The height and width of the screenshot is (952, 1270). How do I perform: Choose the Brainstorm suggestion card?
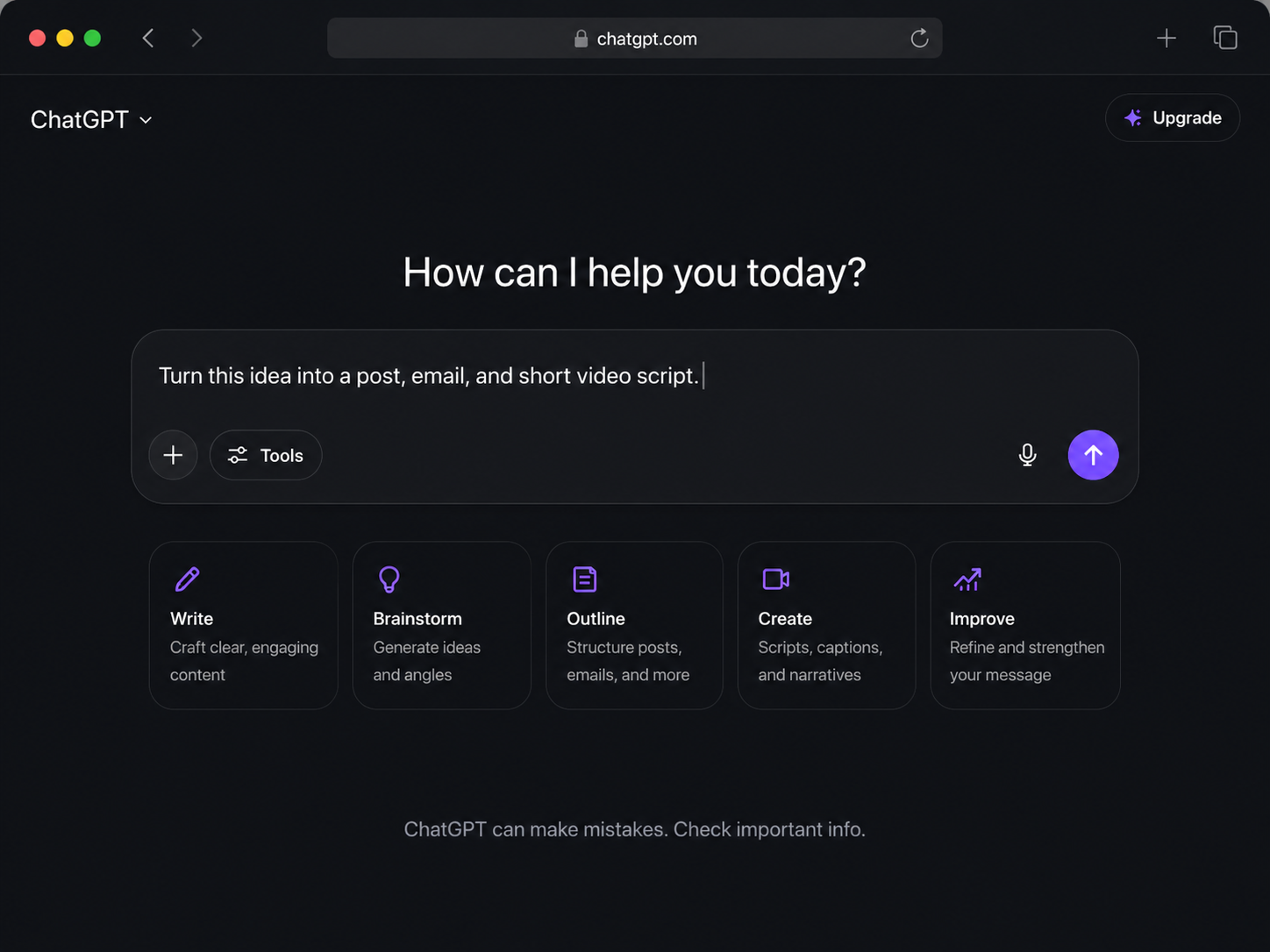442,625
